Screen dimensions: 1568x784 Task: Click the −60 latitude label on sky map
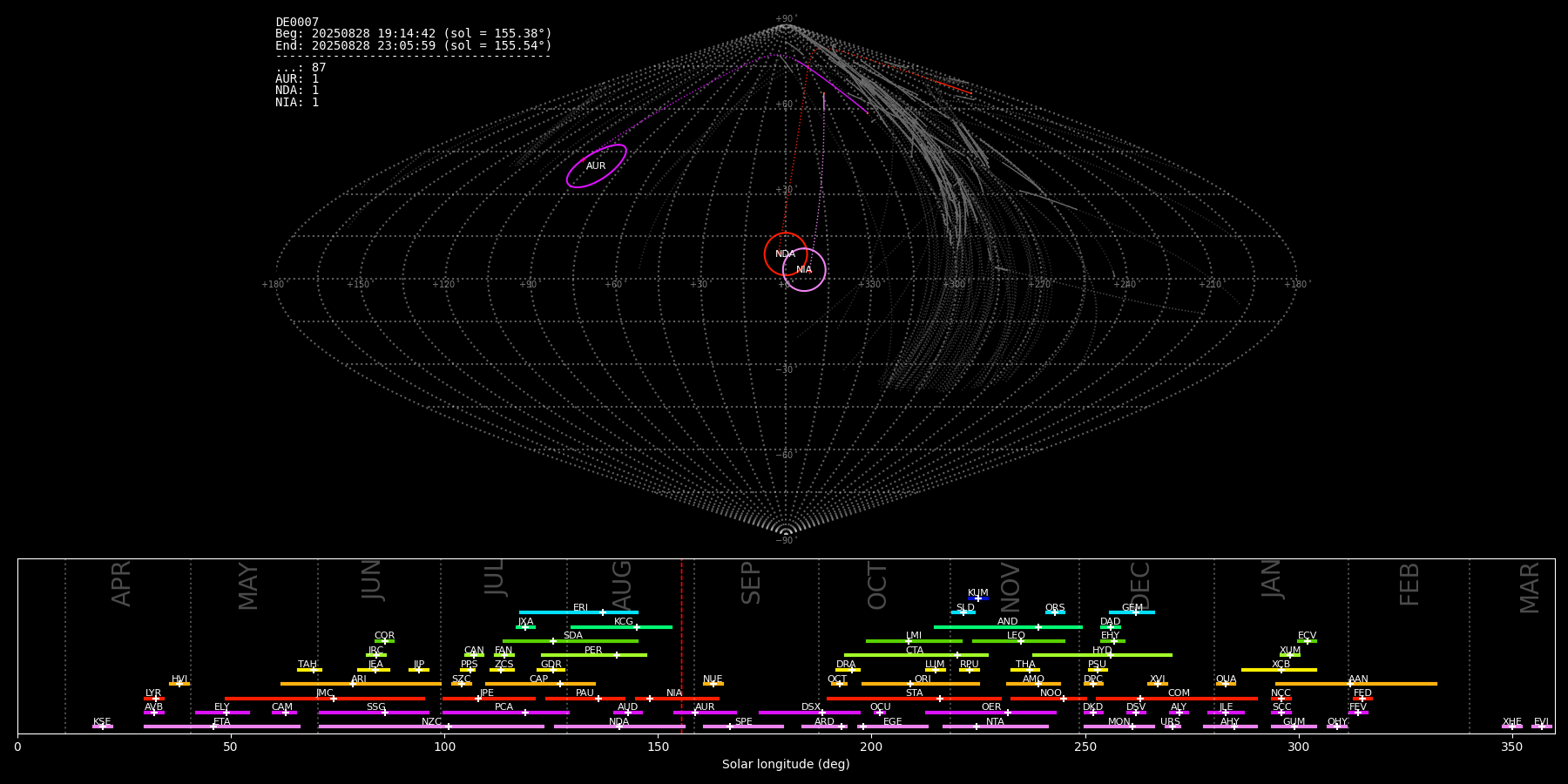(x=786, y=455)
